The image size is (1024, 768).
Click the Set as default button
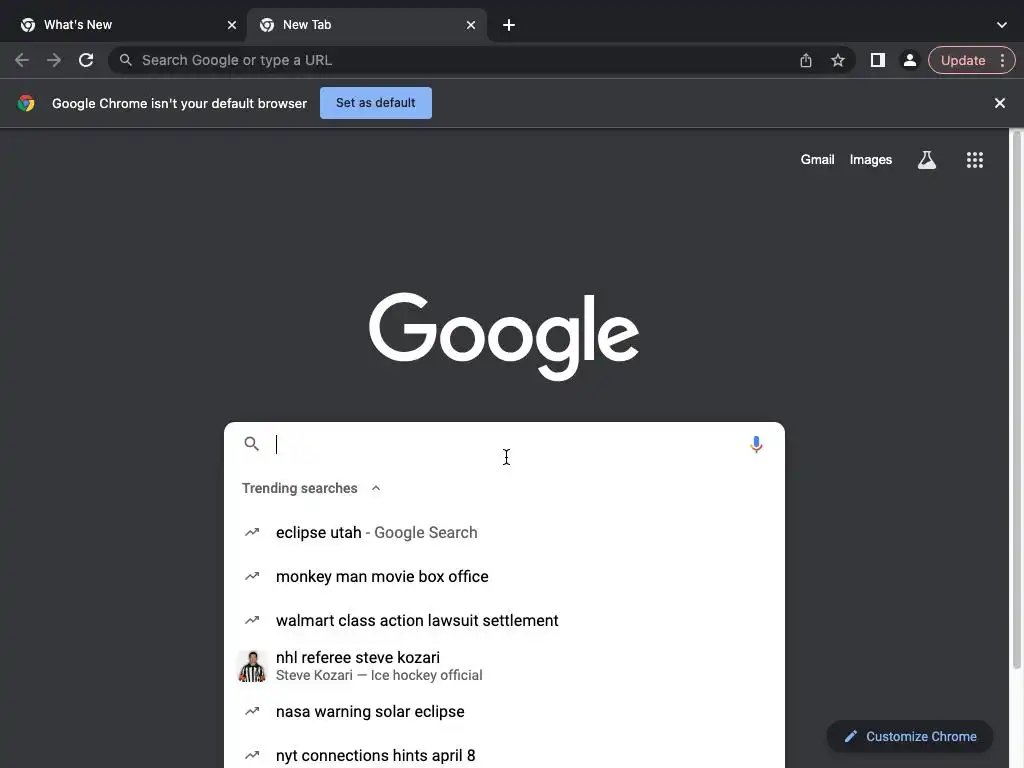376,103
